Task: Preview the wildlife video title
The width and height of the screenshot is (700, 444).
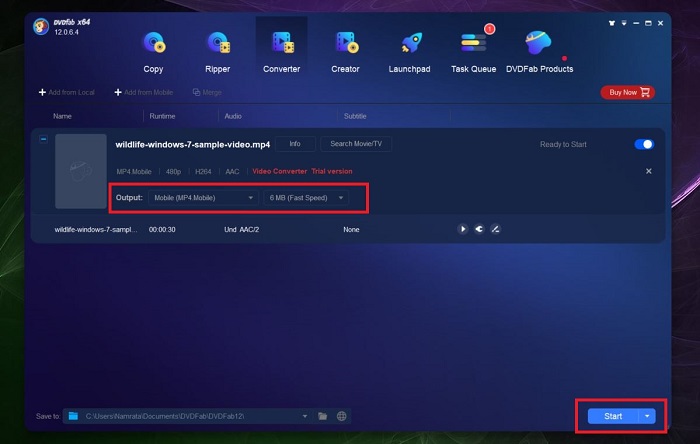Action: tap(462, 229)
